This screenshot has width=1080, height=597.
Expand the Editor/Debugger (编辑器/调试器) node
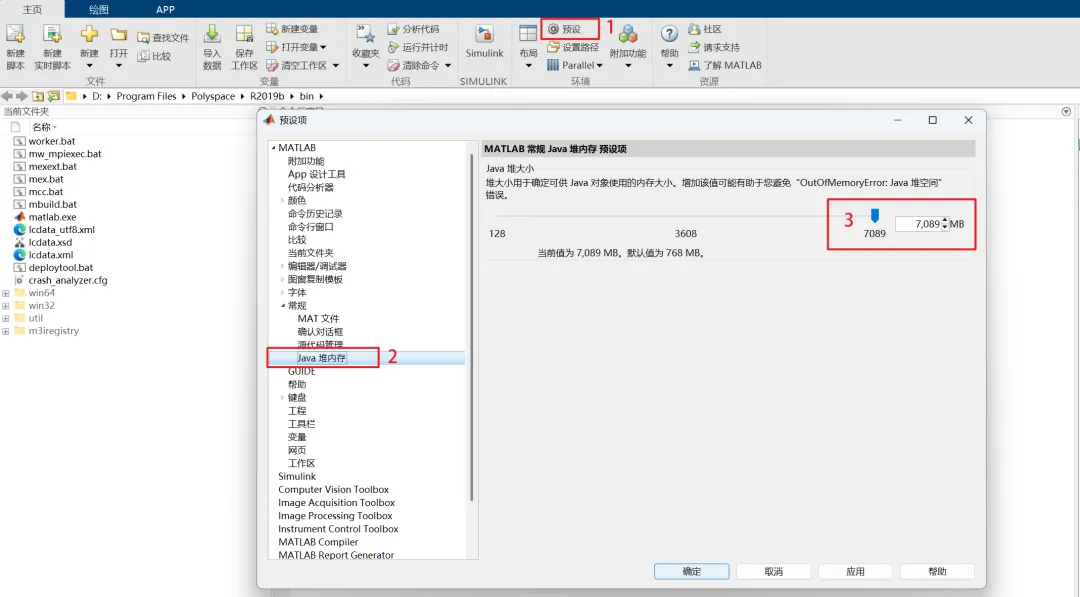tap(282, 266)
